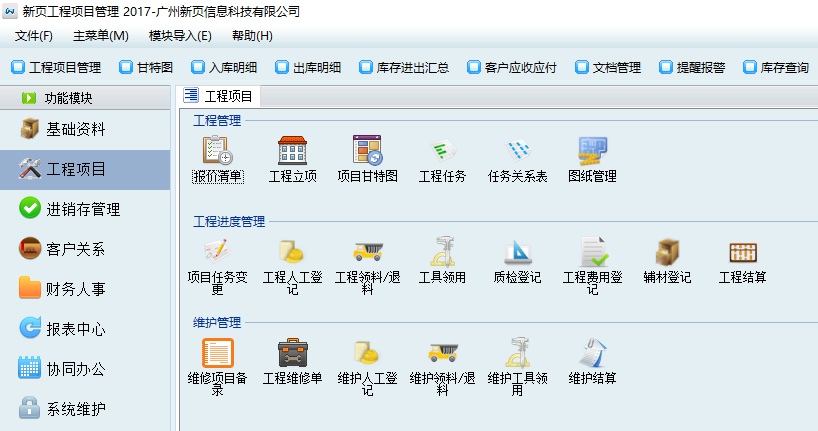Open the 报价清单 module icon

pyautogui.click(x=218, y=150)
